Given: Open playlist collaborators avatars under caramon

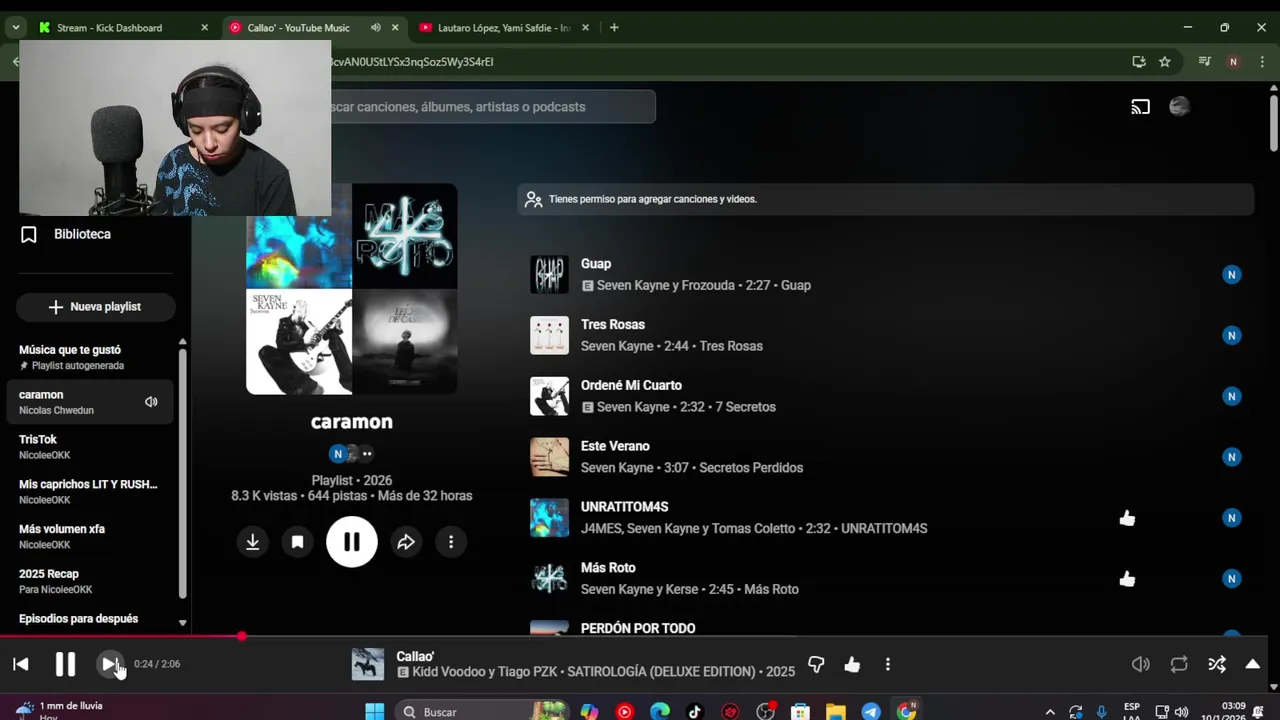Looking at the screenshot, I should tap(352, 454).
